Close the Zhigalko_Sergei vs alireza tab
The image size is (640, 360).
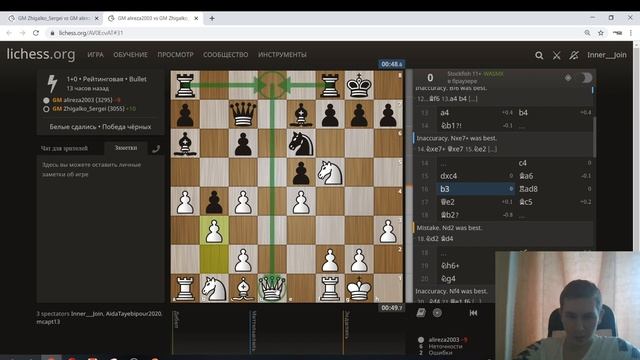[x=96, y=18]
